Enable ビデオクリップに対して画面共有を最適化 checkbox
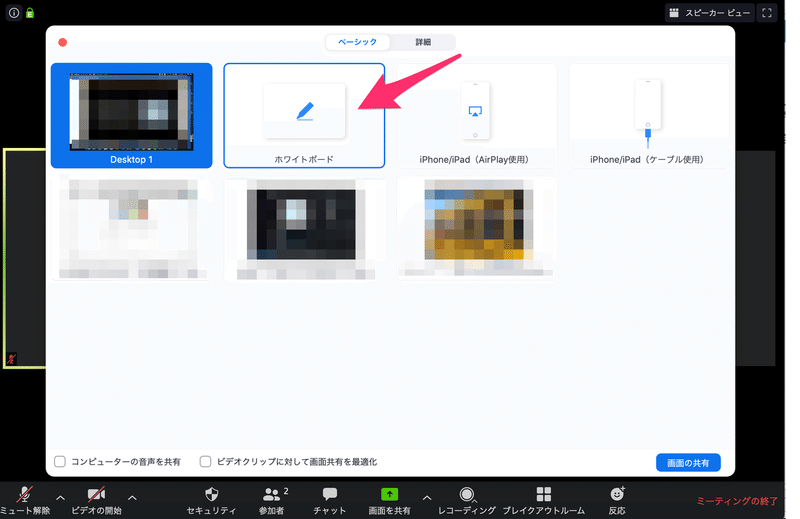The image size is (800, 519). point(206,461)
